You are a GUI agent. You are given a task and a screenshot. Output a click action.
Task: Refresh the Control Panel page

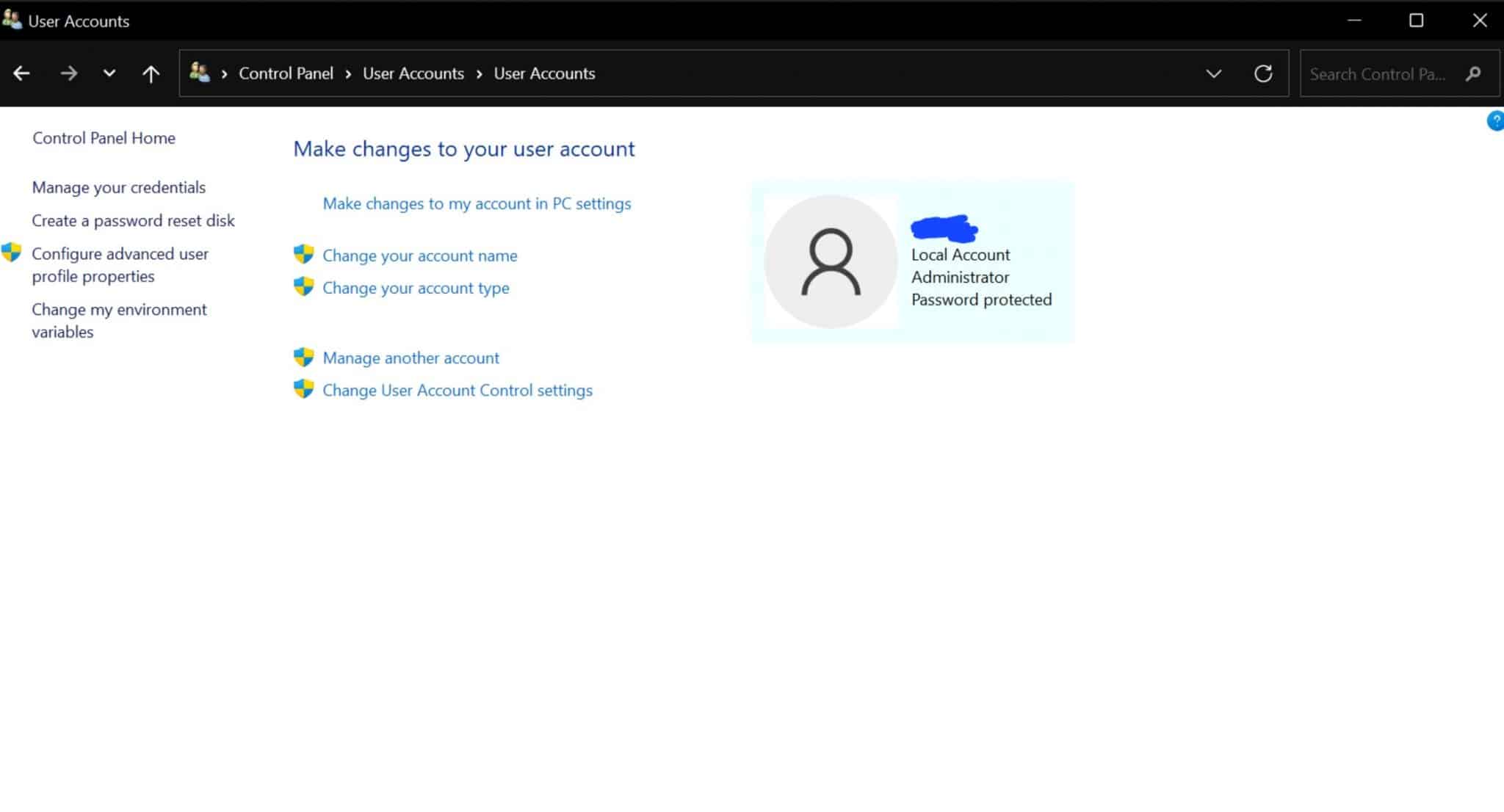(x=1263, y=73)
